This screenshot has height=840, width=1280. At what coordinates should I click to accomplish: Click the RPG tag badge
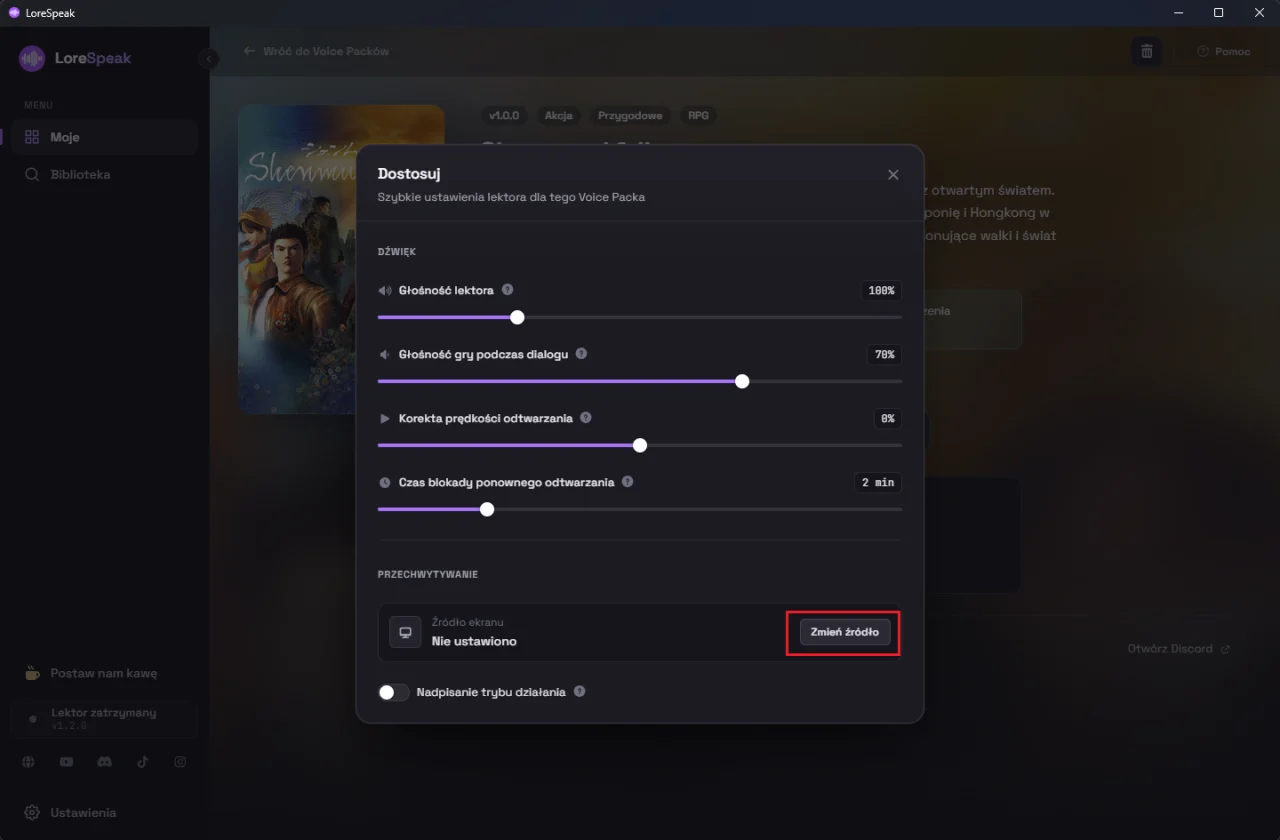[x=698, y=116]
